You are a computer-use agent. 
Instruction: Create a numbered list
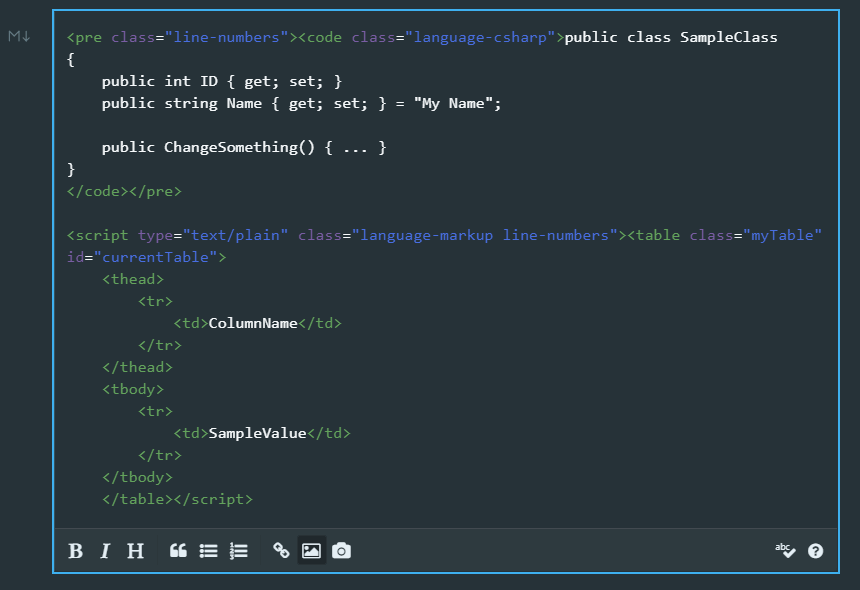pos(239,551)
